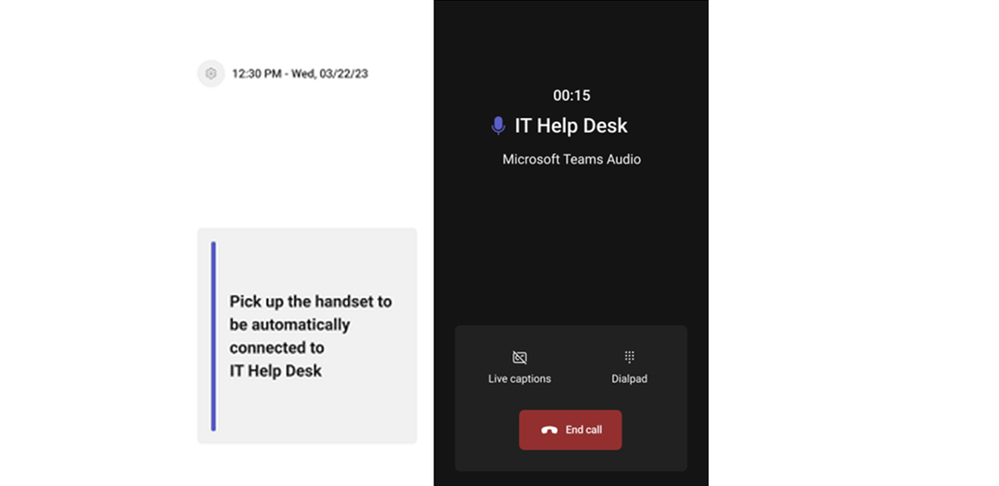Turn on Live captions
Image resolution: width=999 pixels, height=486 pixels.
pyautogui.click(x=519, y=366)
